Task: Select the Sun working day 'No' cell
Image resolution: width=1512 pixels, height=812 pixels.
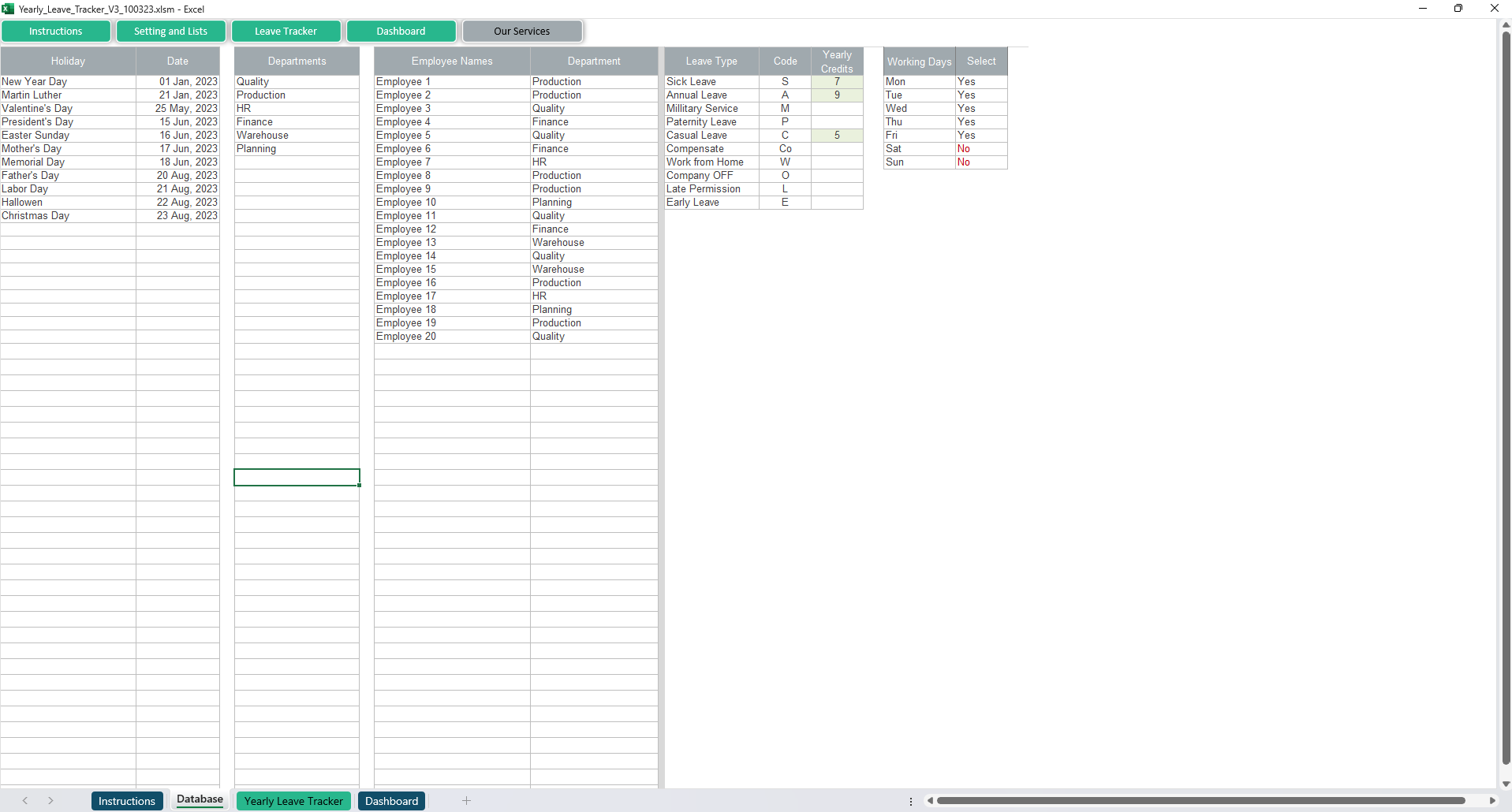Action: 980,162
